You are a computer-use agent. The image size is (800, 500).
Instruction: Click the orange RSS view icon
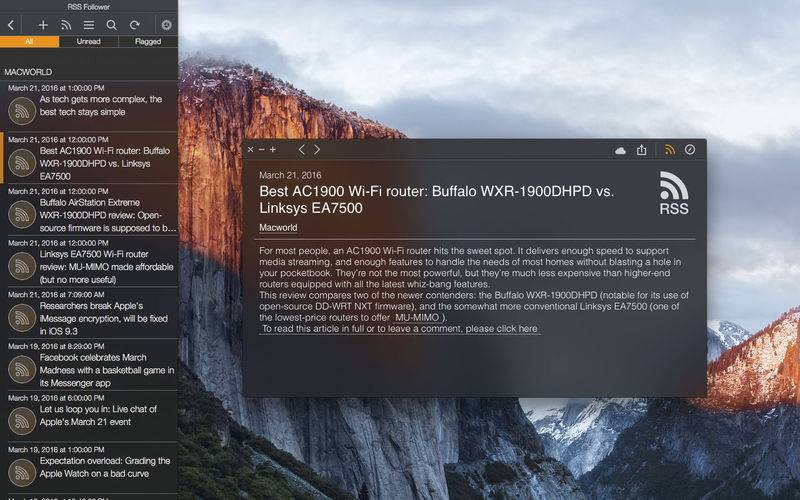[x=669, y=149]
